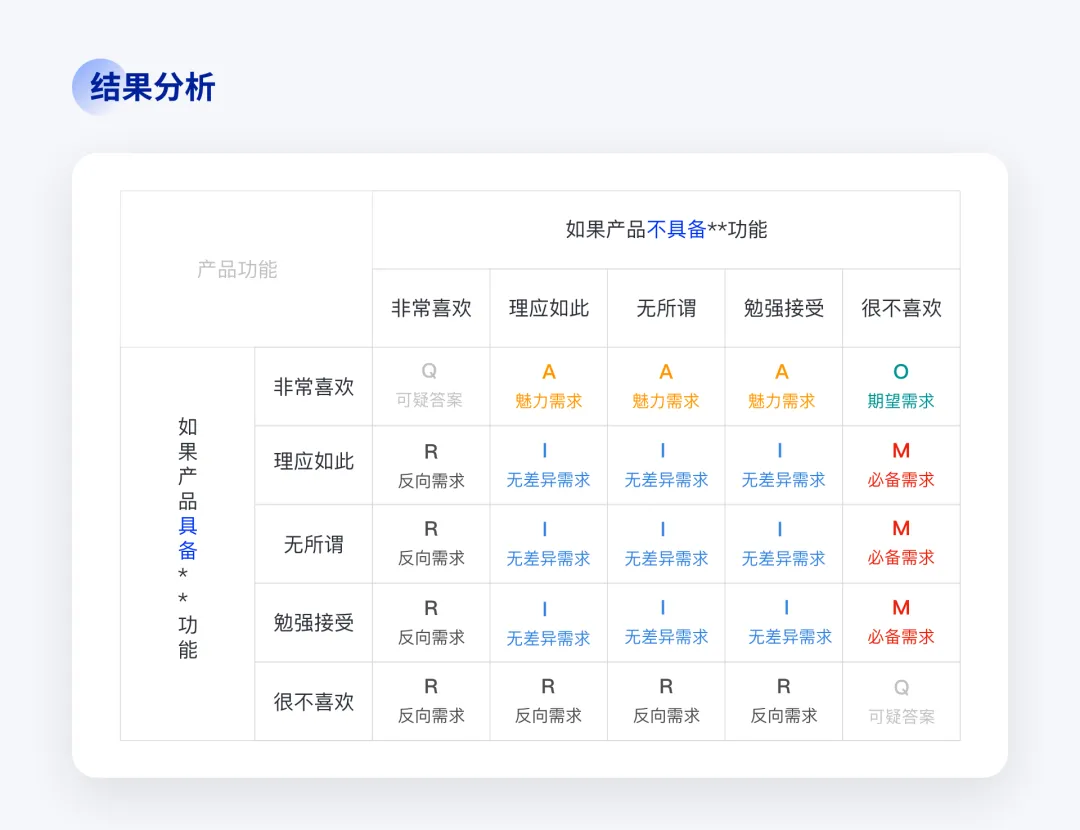This screenshot has width=1080, height=830.
Task: Click M 必备需求 in 无所谓 row
Action: pos(902,544)
